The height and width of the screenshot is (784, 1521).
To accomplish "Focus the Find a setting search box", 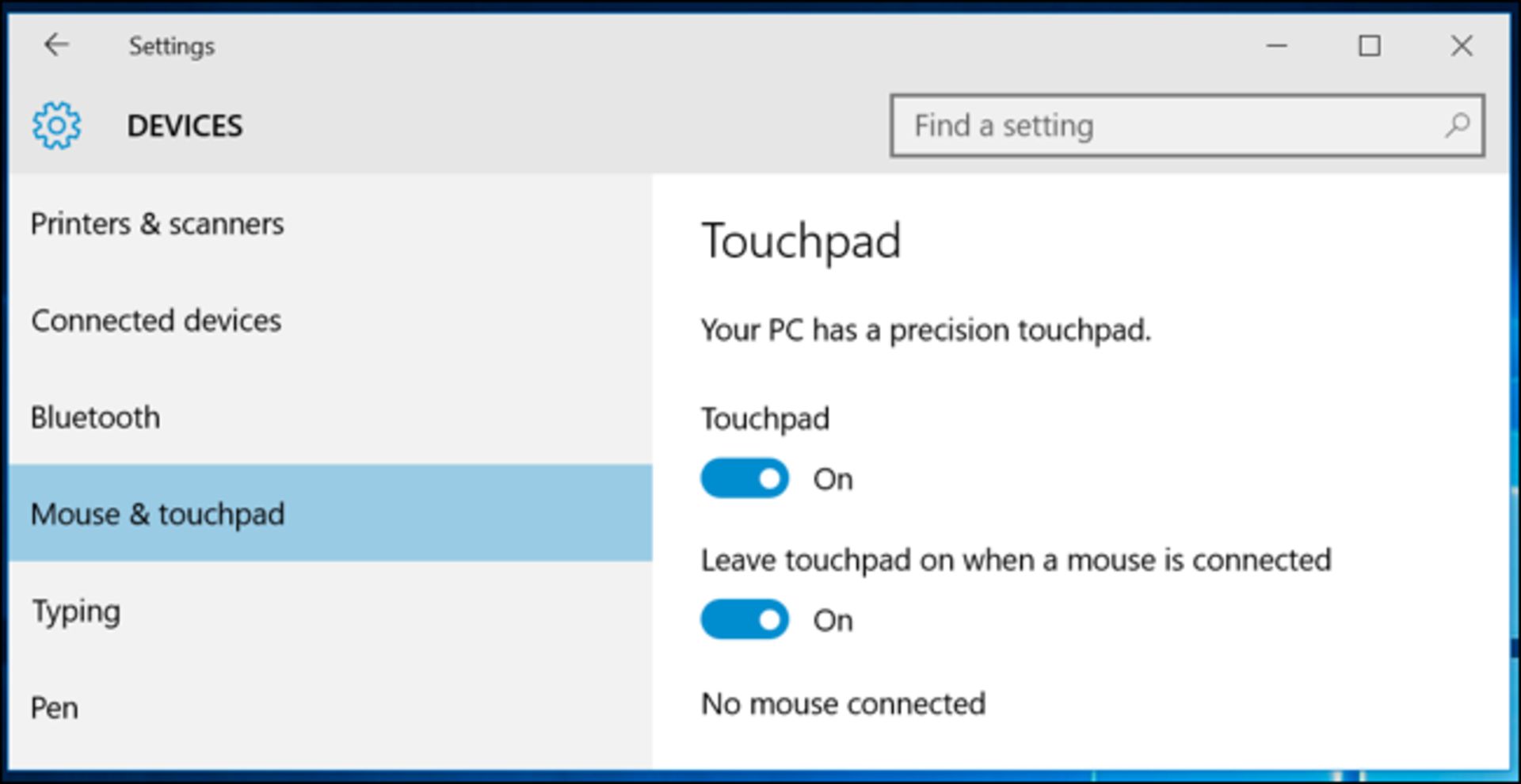I will point(1172,125).
